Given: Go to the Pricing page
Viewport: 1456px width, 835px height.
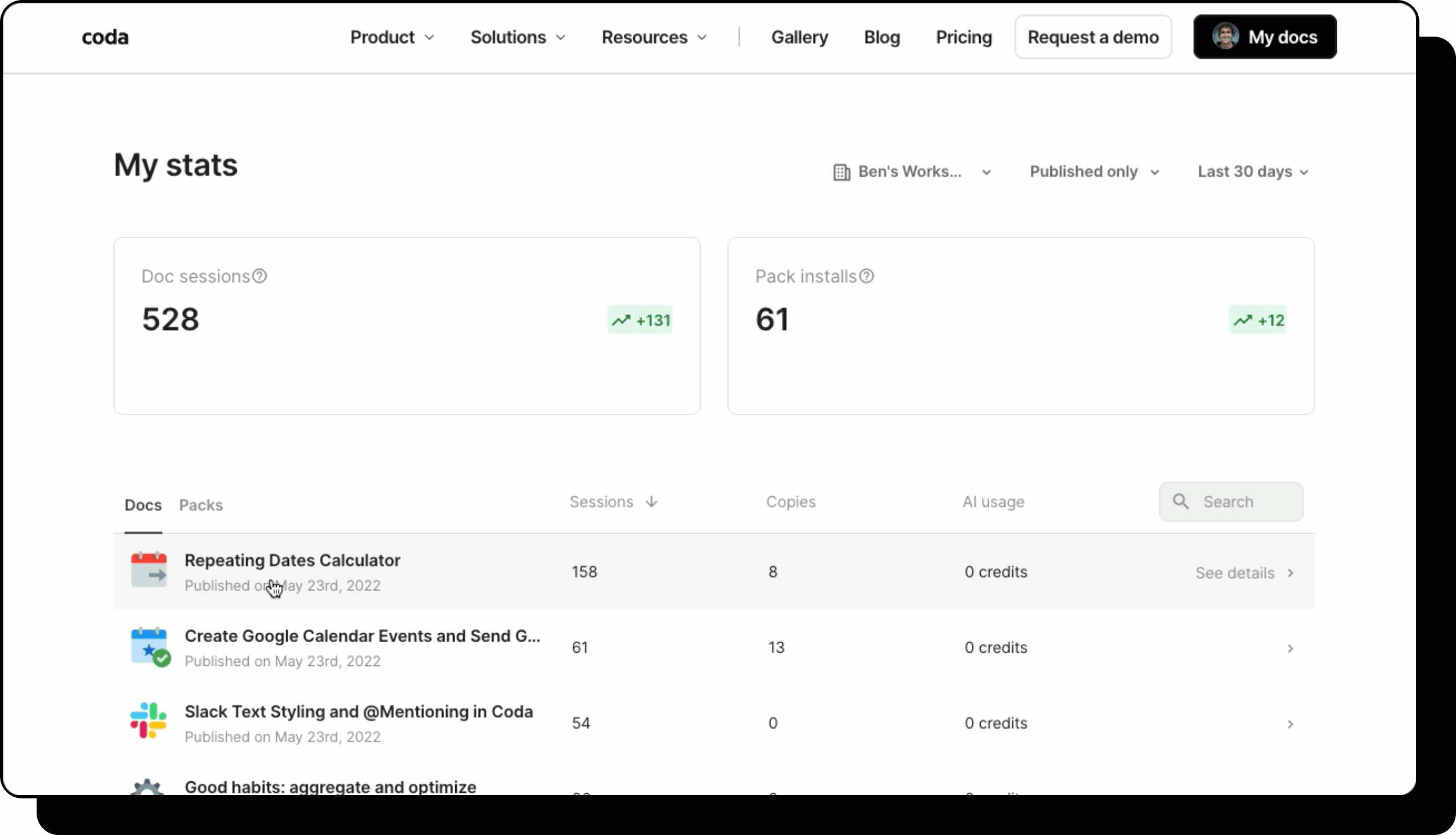Looking at the screenshot, I should (964, 37).
